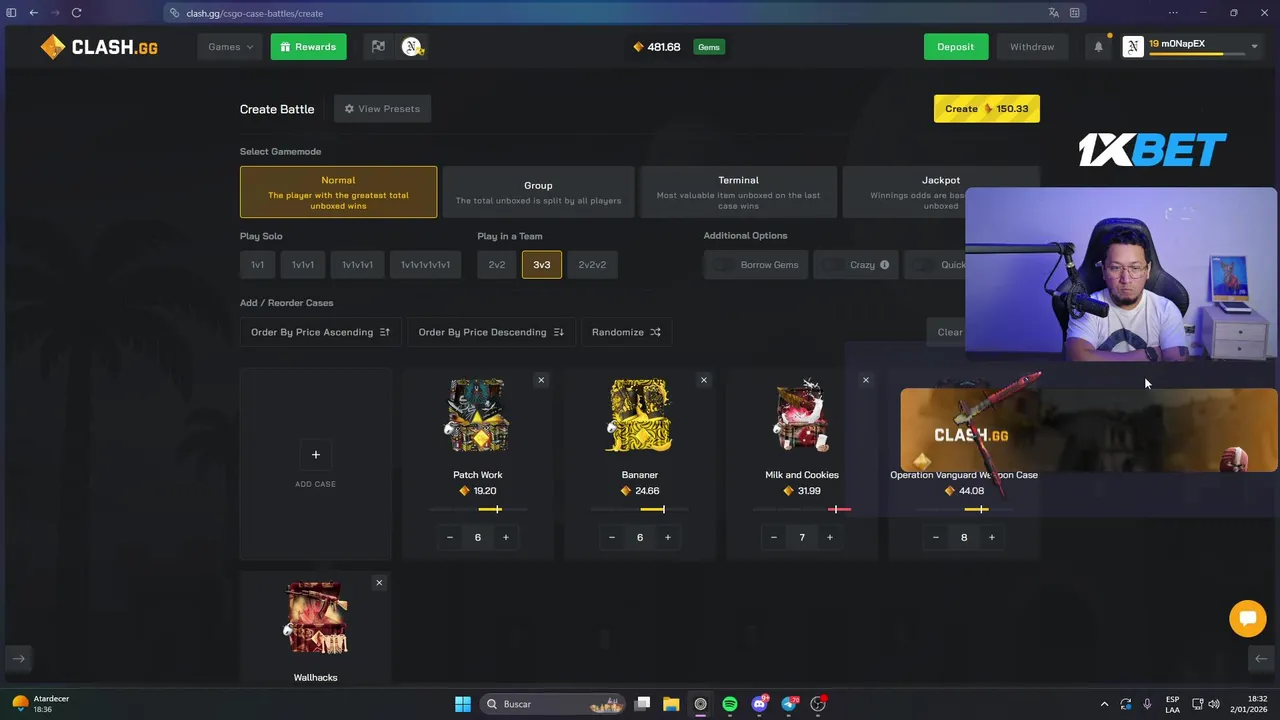The width and height of the screenshot is (1280, 720).
Task: Open the notifications bell
Action: pyautogui.click(x=1098, y=47)
